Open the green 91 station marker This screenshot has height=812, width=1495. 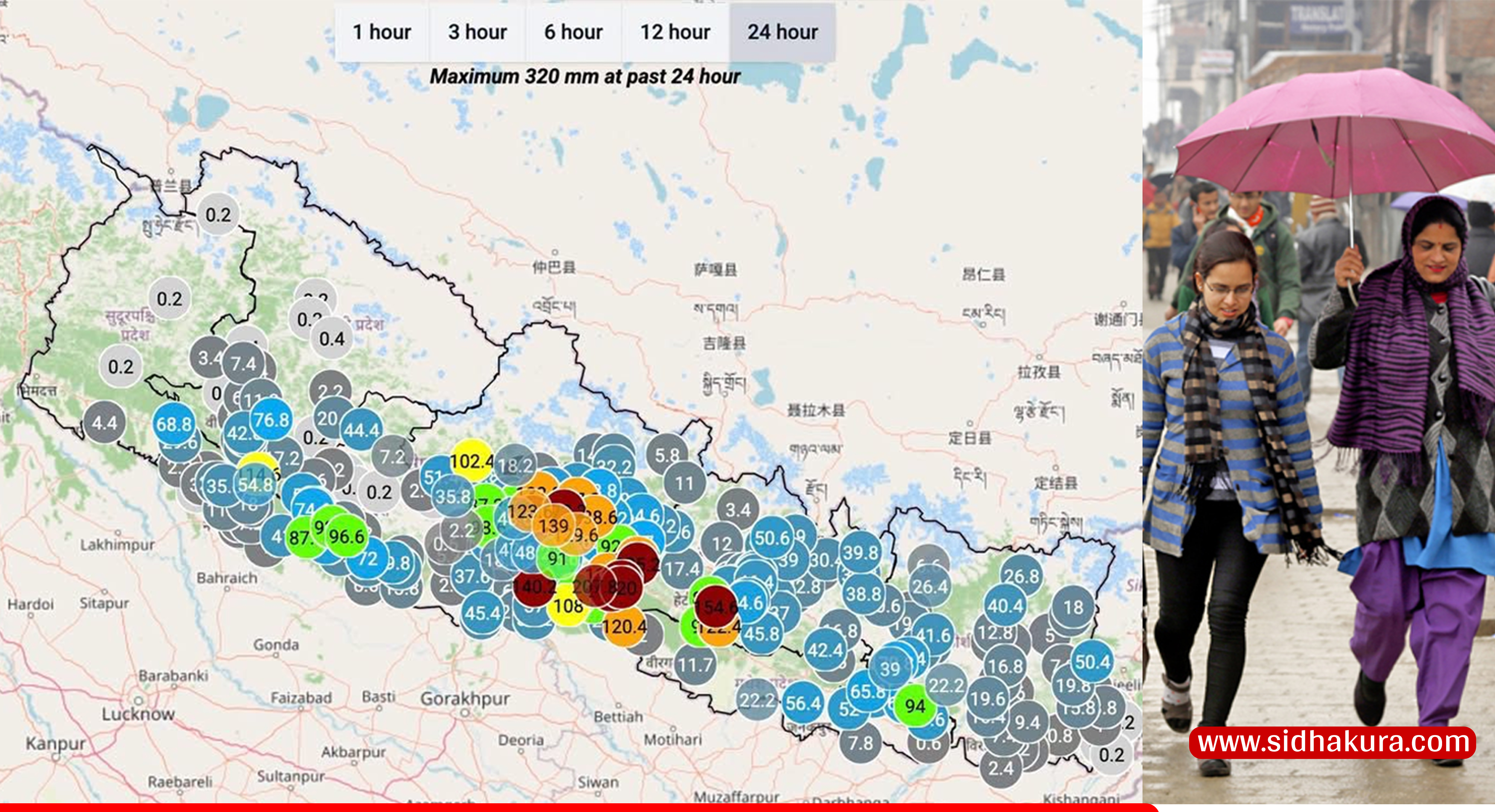(x=557, y=558)
